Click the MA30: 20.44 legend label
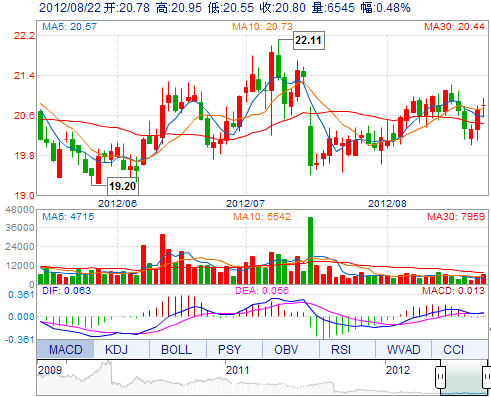Screen dimensions: 491x397 (454, 27)
